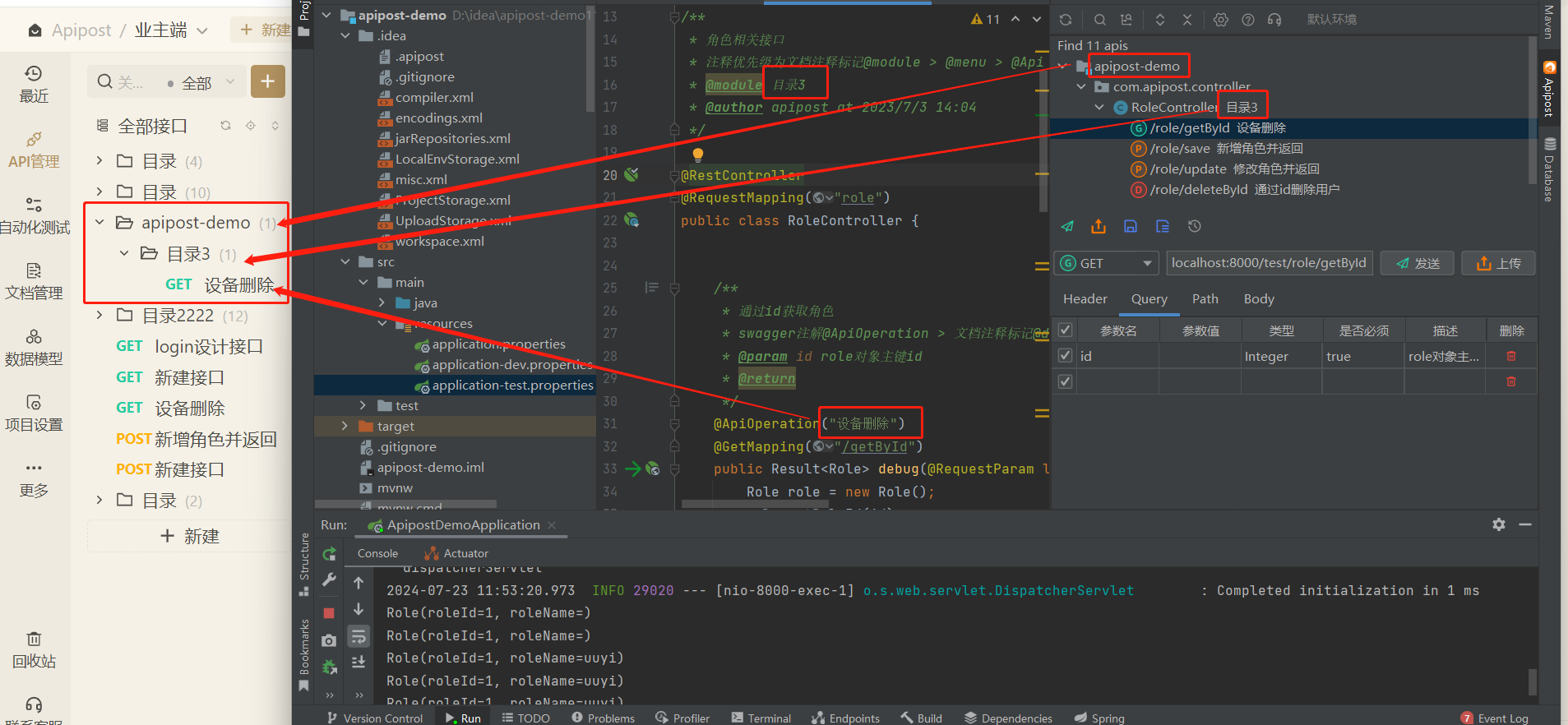Open 数据模型 in Apipost sidebar
1568x725 pixels.
coord(34,348)
